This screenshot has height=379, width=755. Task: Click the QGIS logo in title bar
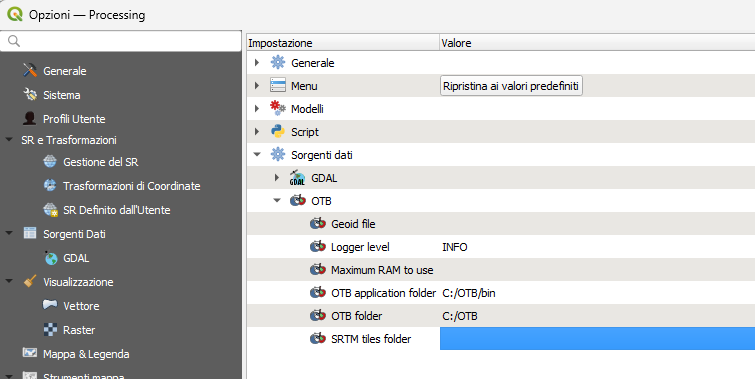[15, 14]
